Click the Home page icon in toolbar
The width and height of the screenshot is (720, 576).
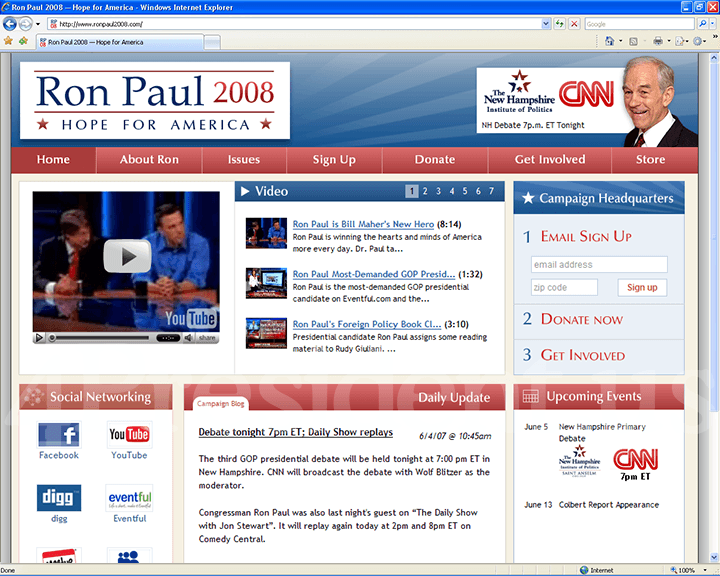tap(609, 41)
